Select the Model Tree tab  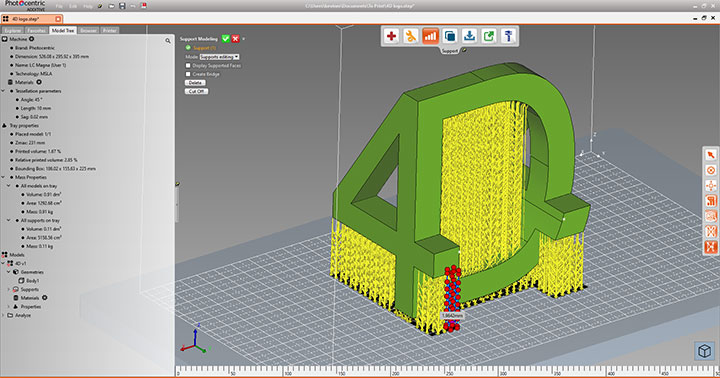click(x=63, y=30)
